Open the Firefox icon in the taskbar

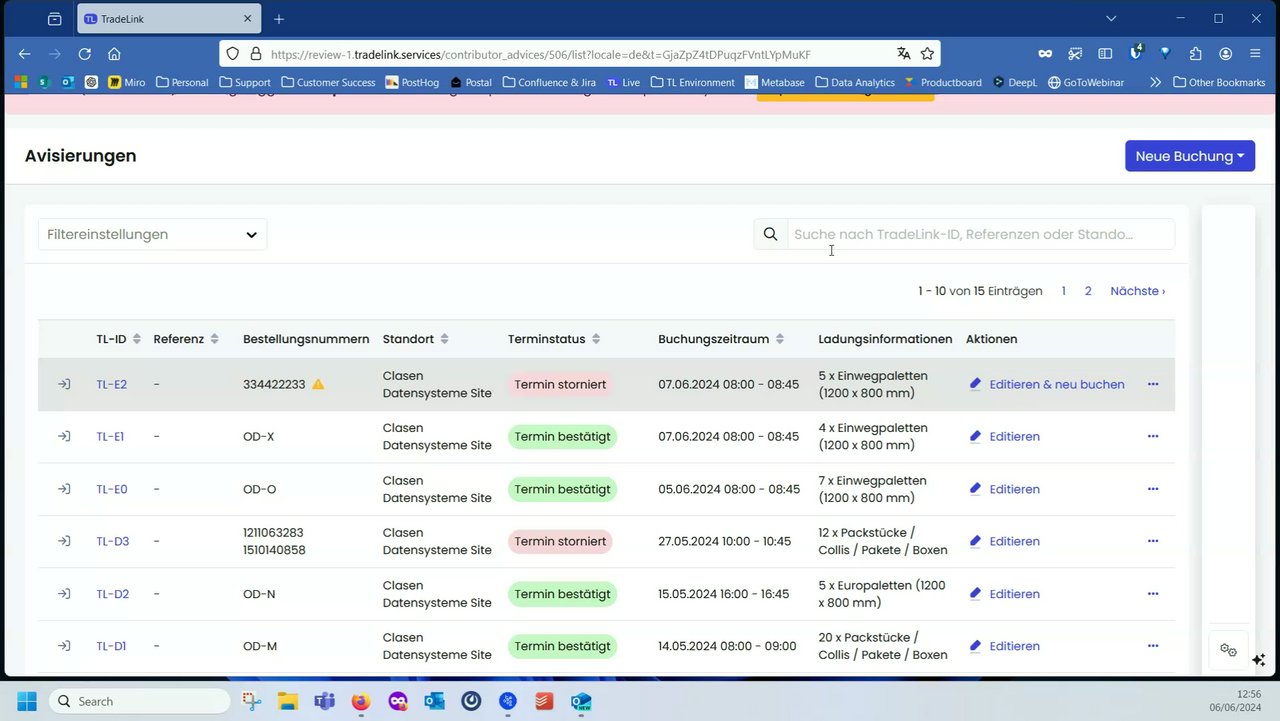[x=361, y=701]
